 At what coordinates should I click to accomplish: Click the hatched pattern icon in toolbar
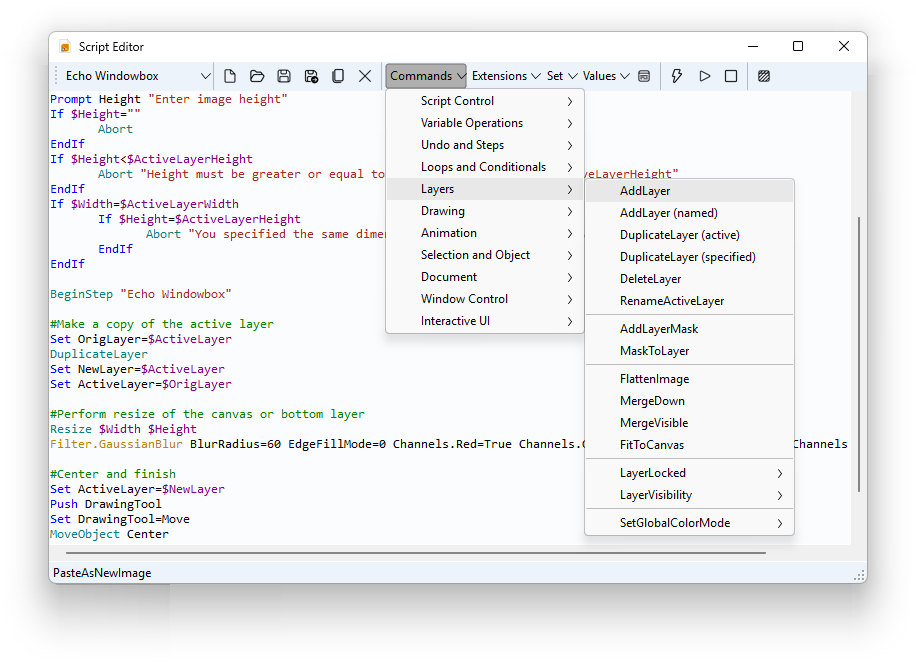click(x=764, y=76)
